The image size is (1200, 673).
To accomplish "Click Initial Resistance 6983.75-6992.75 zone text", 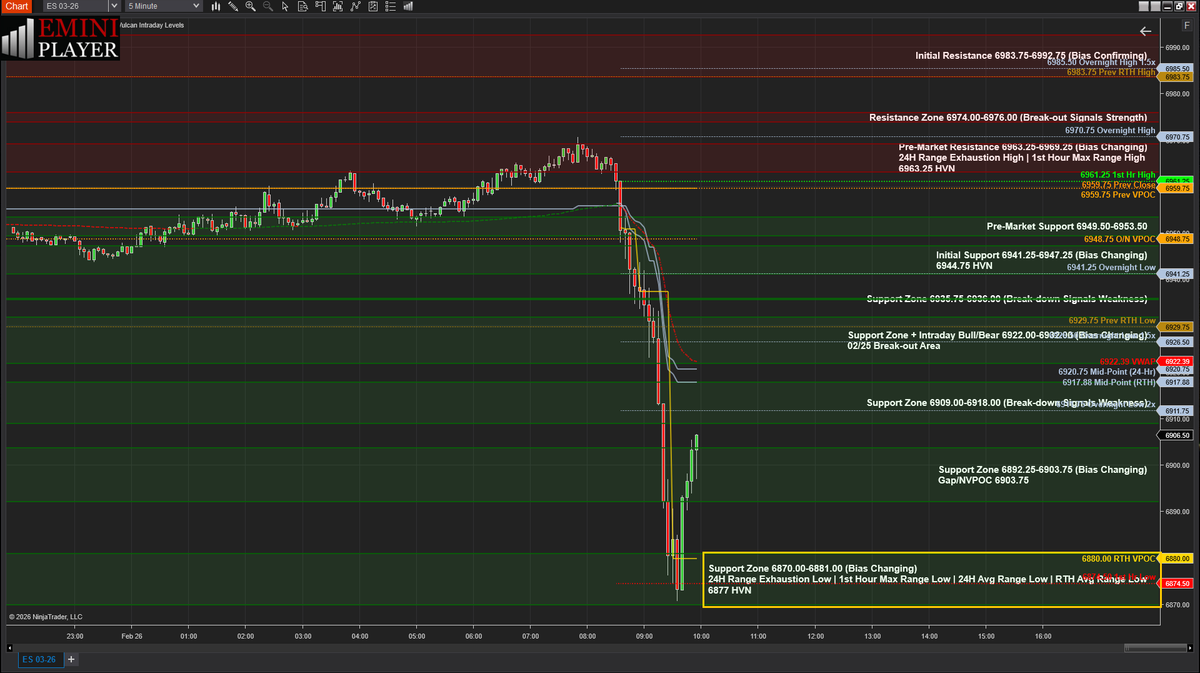I will pyautogui.click(x=1031, y=55).
